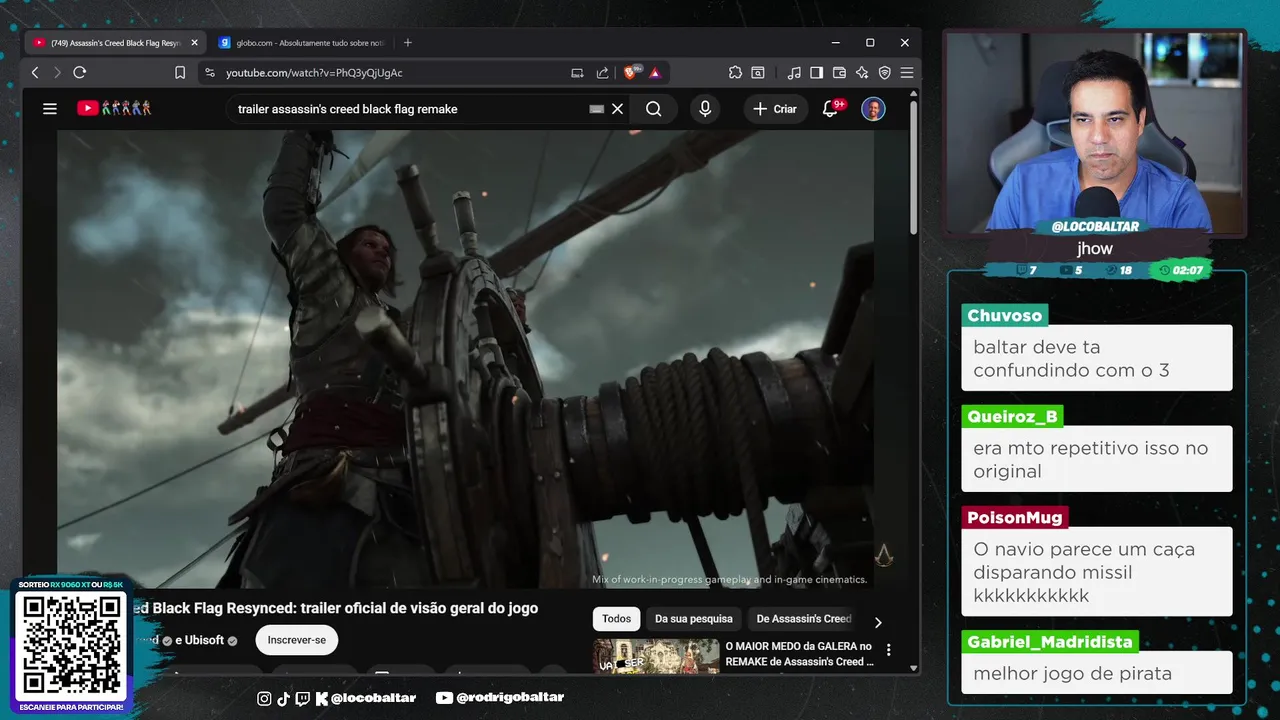Open the Criar create menu

click(775, 109)
